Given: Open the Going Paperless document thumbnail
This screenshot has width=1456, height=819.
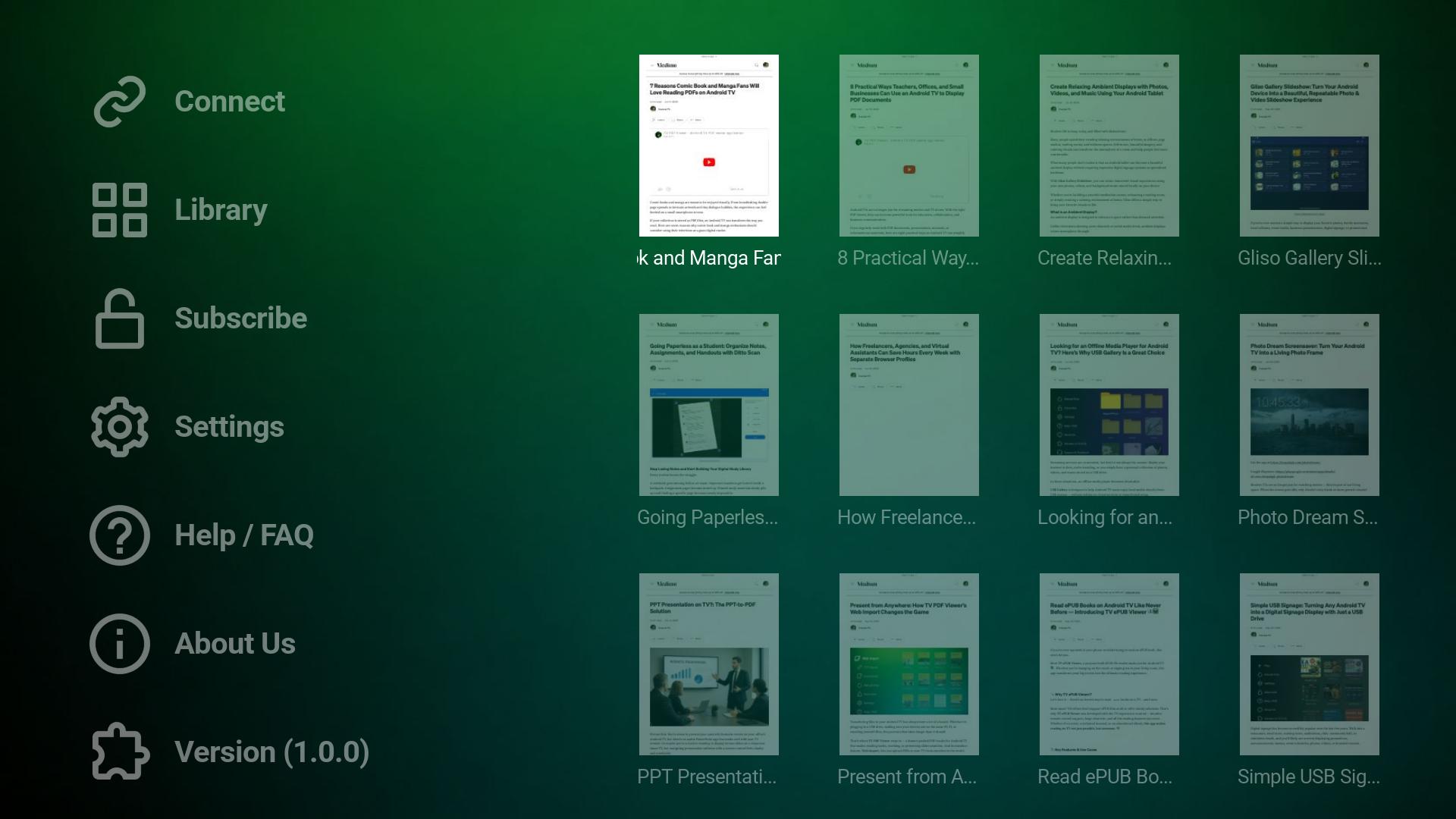Looking at the screenshot, I should [709, 405].
